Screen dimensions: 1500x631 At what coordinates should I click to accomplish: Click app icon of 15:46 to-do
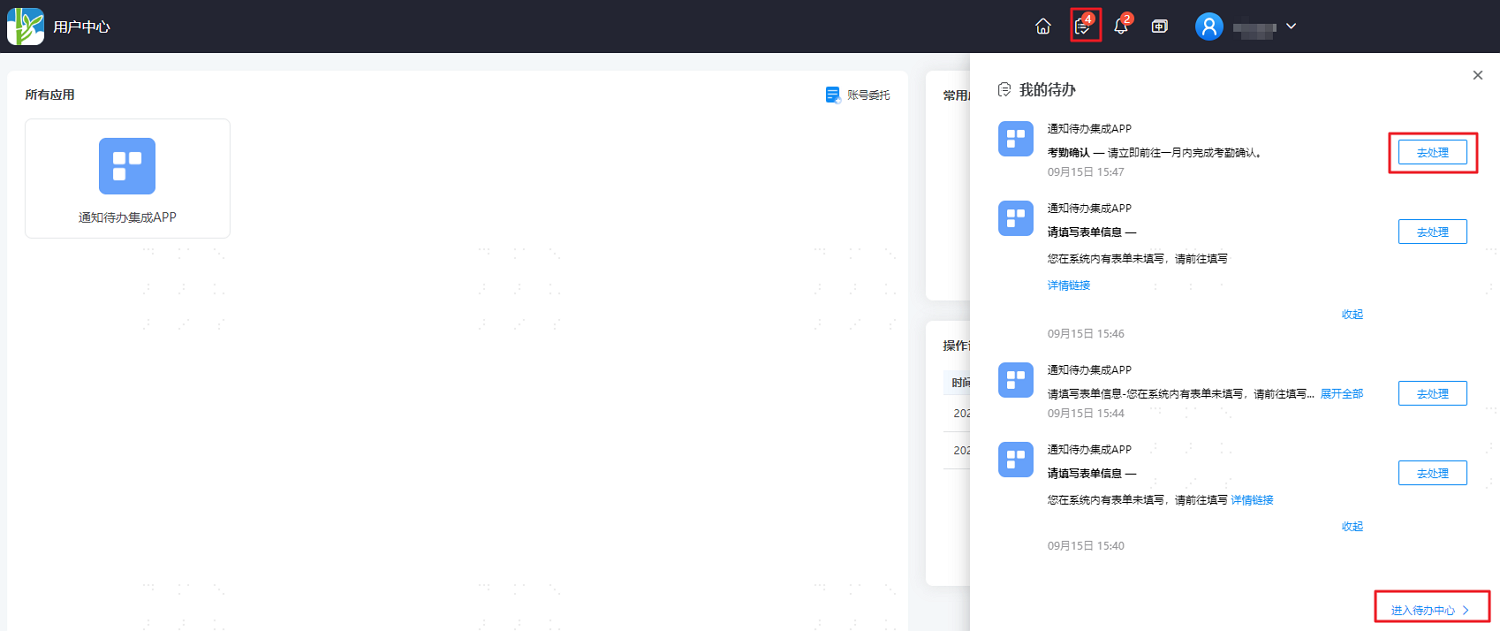[x=1016, y=218]
